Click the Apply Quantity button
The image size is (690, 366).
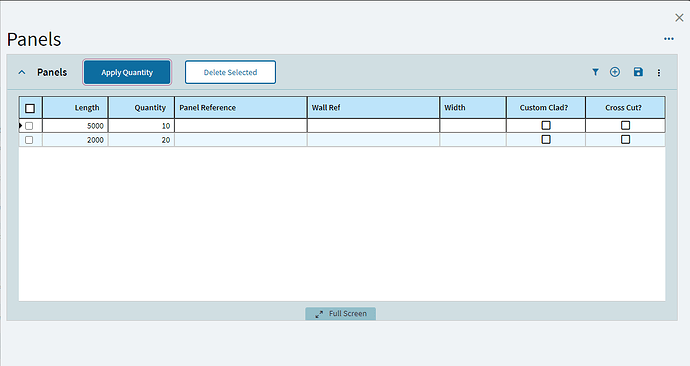(127, 72)
